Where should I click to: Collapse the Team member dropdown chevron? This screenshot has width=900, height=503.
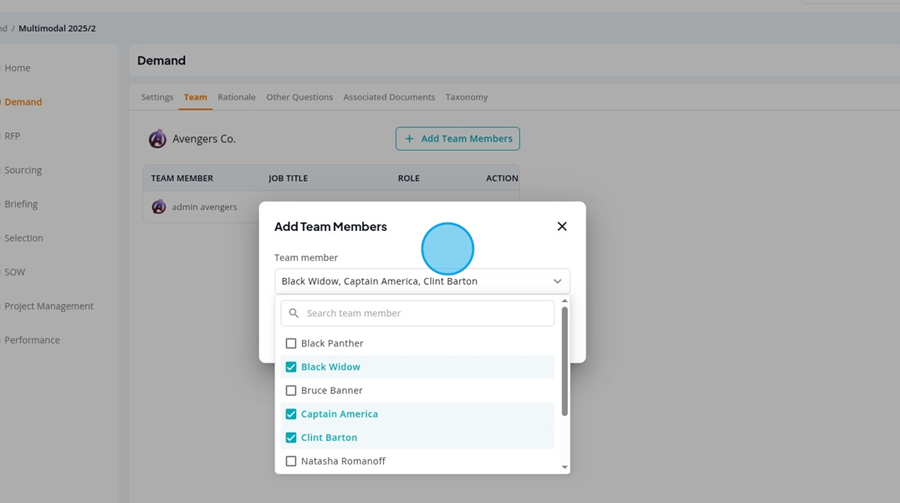(x=557, y=281)
